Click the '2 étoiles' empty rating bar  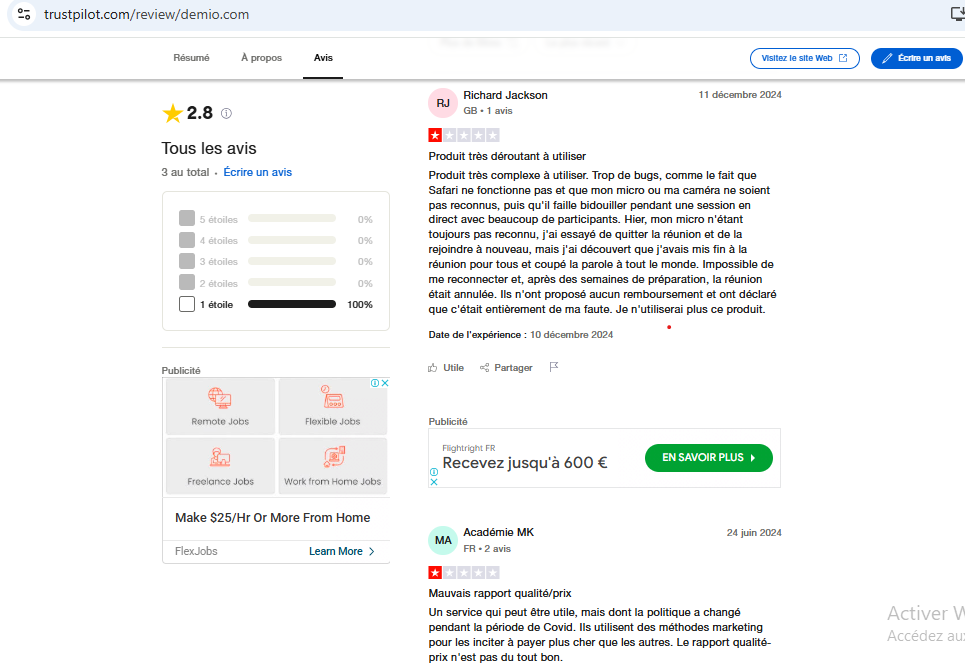[292, 282]
